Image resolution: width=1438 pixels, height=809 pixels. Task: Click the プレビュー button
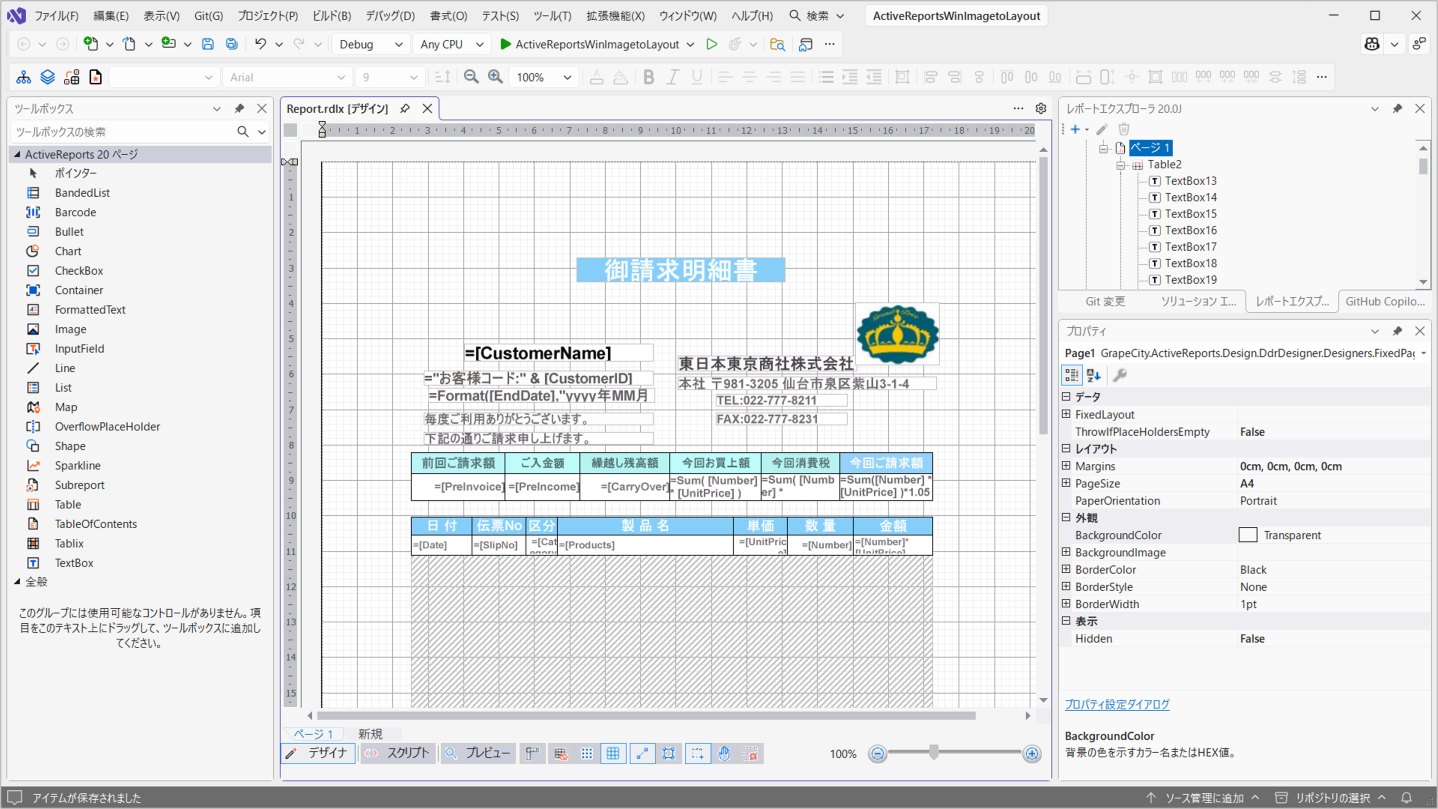coord(478,753)
